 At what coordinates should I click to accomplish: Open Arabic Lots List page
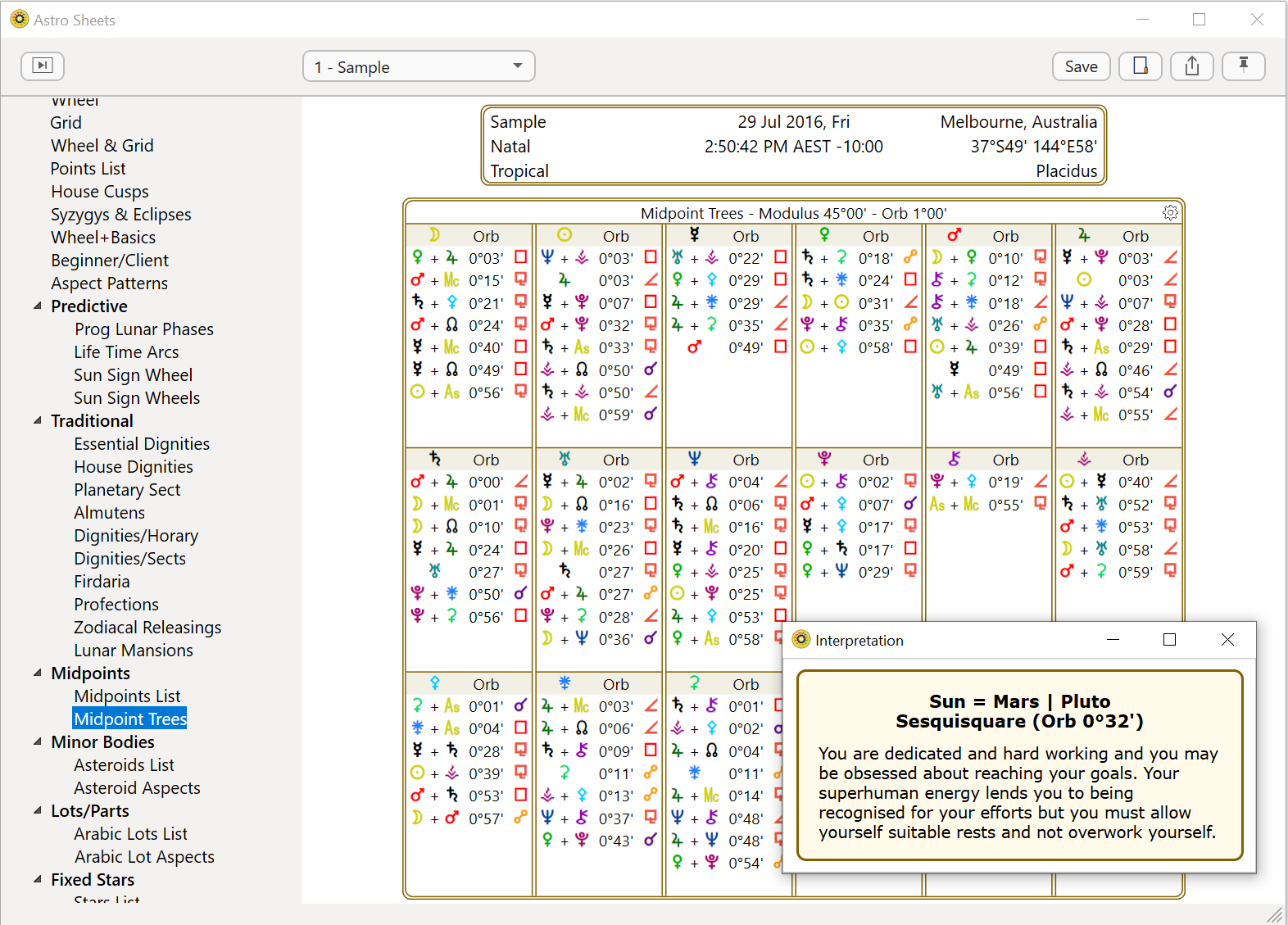(x=131, y=834)
